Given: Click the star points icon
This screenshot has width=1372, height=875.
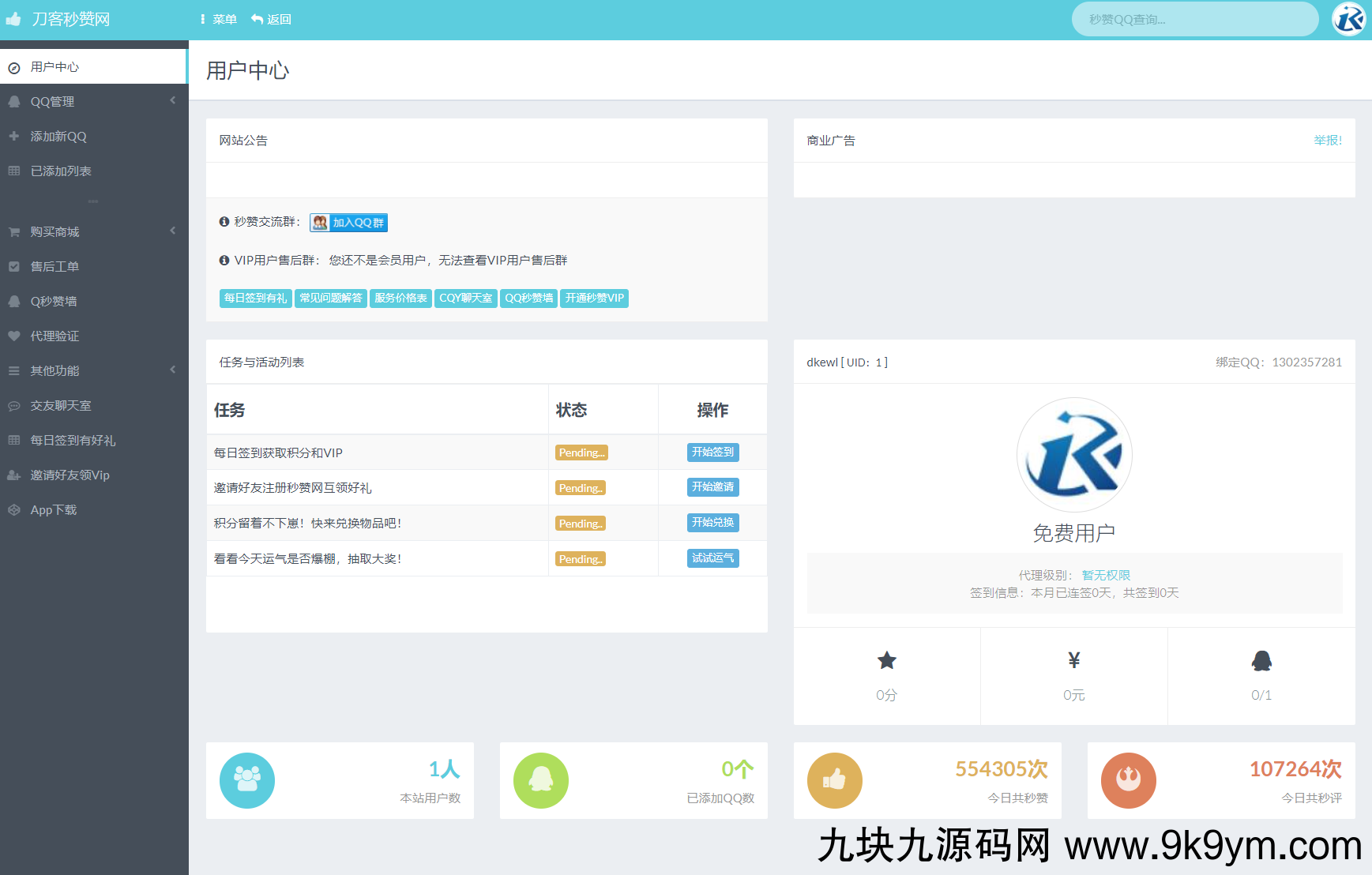Looking at the screenshot, I should 886,660.
